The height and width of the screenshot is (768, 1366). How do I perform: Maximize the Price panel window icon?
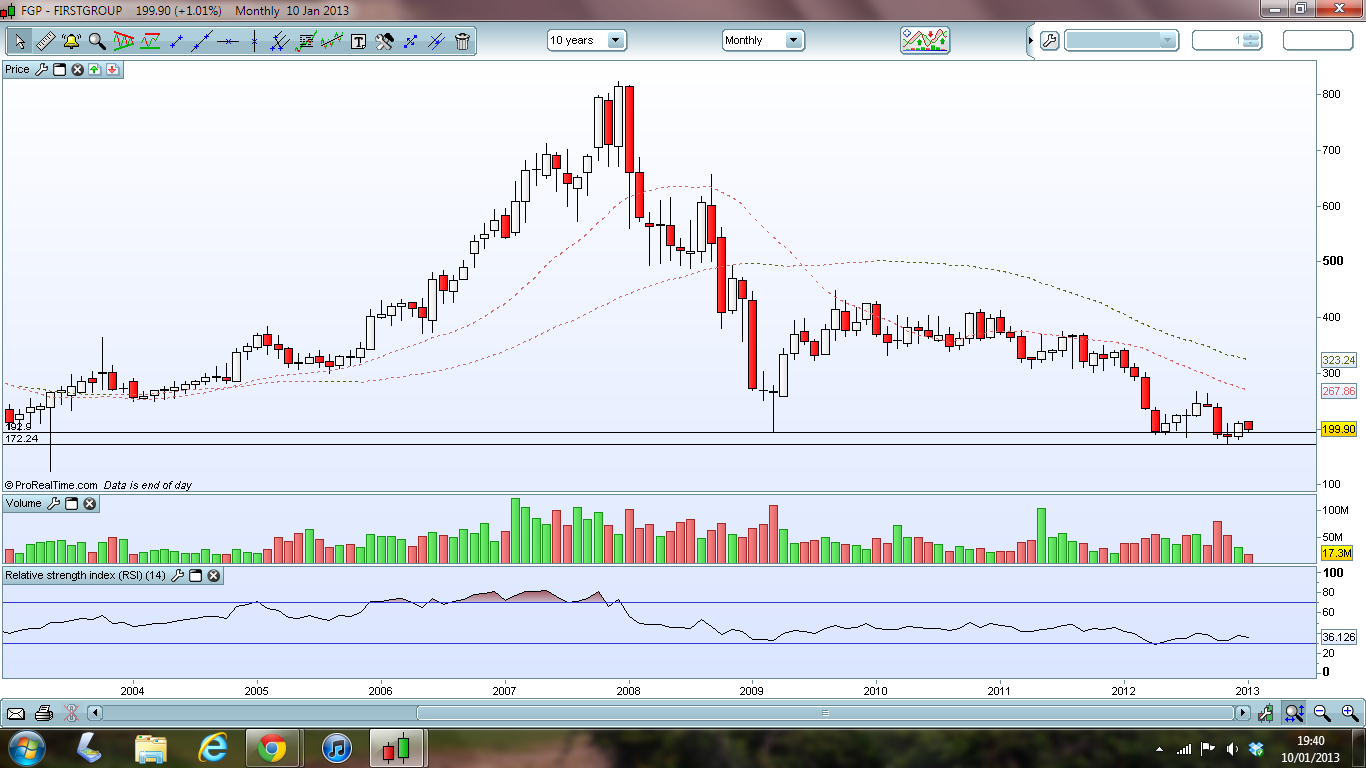click(x=59, y=70)
